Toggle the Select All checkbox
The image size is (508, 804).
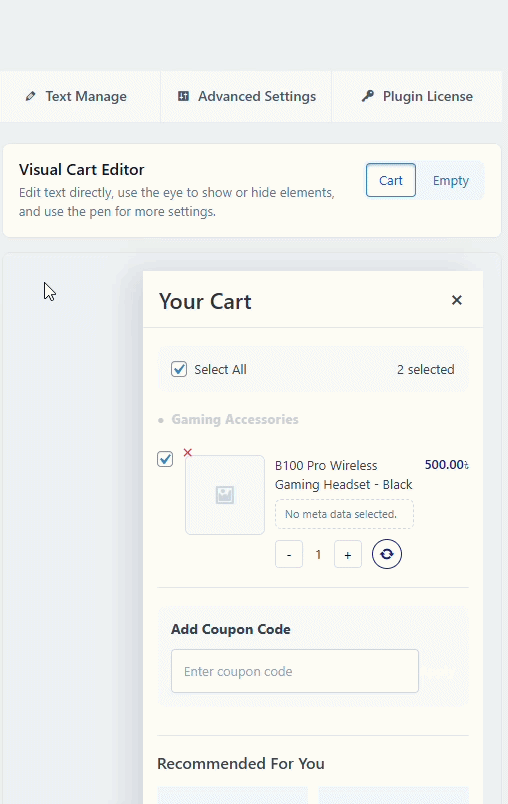179,369
